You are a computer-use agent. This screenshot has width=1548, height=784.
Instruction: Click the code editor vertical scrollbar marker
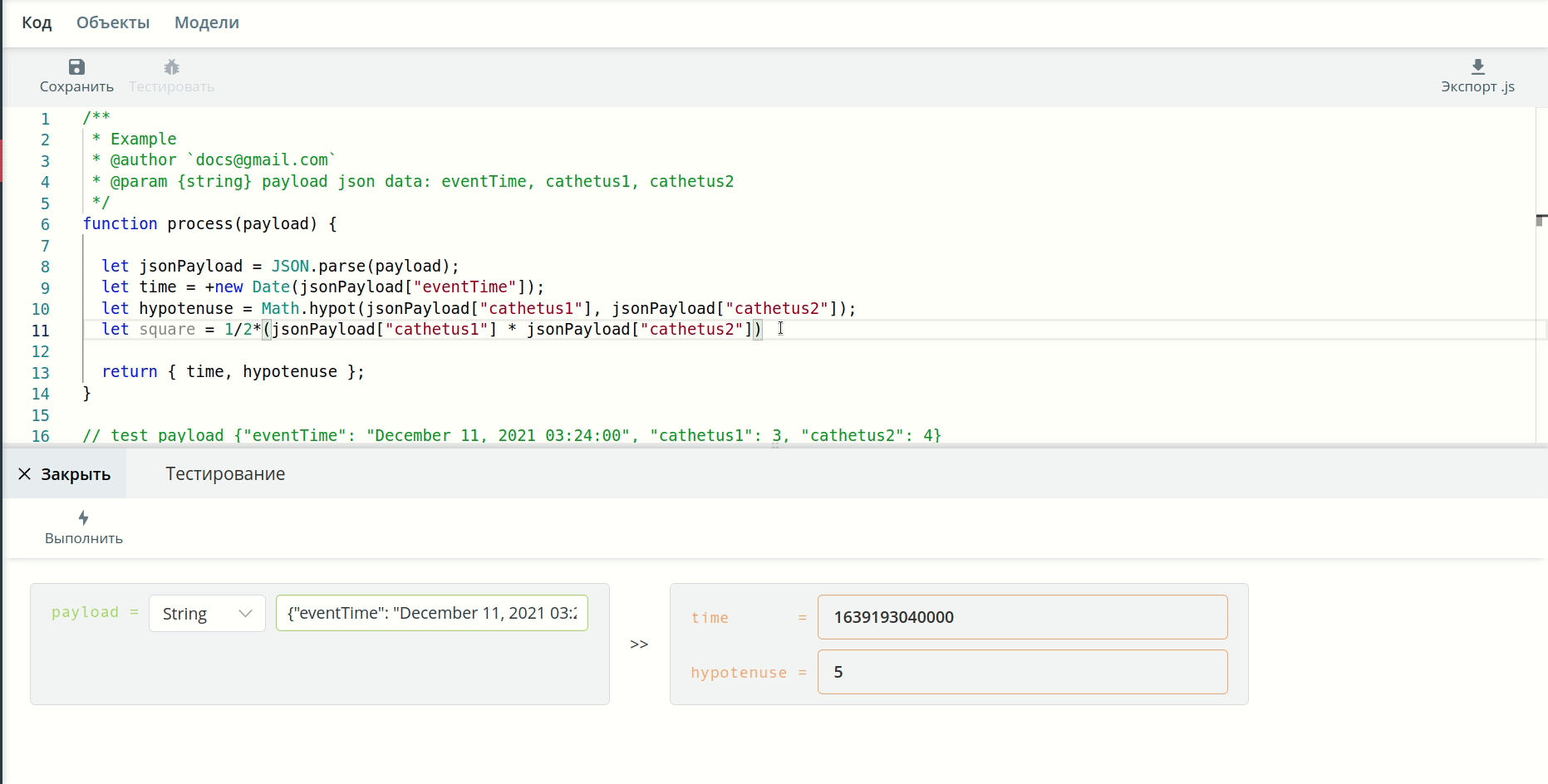click(x=1541, y=220)
